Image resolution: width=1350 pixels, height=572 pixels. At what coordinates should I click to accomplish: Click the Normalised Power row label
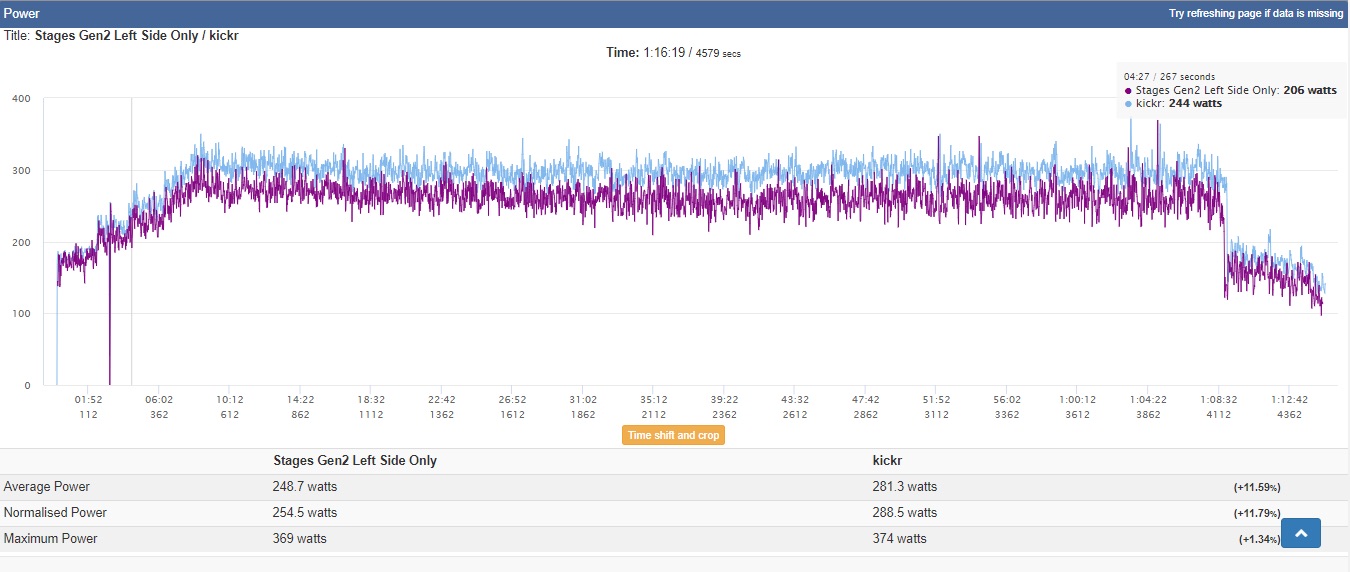point(55,513)
